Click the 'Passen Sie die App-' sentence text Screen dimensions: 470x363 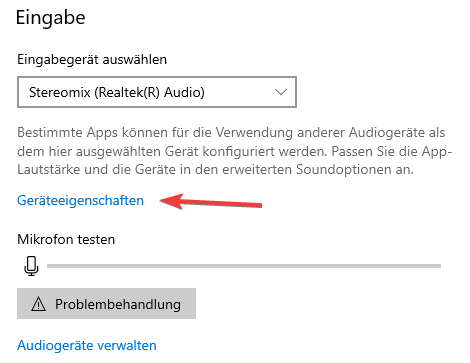(392, 151)
